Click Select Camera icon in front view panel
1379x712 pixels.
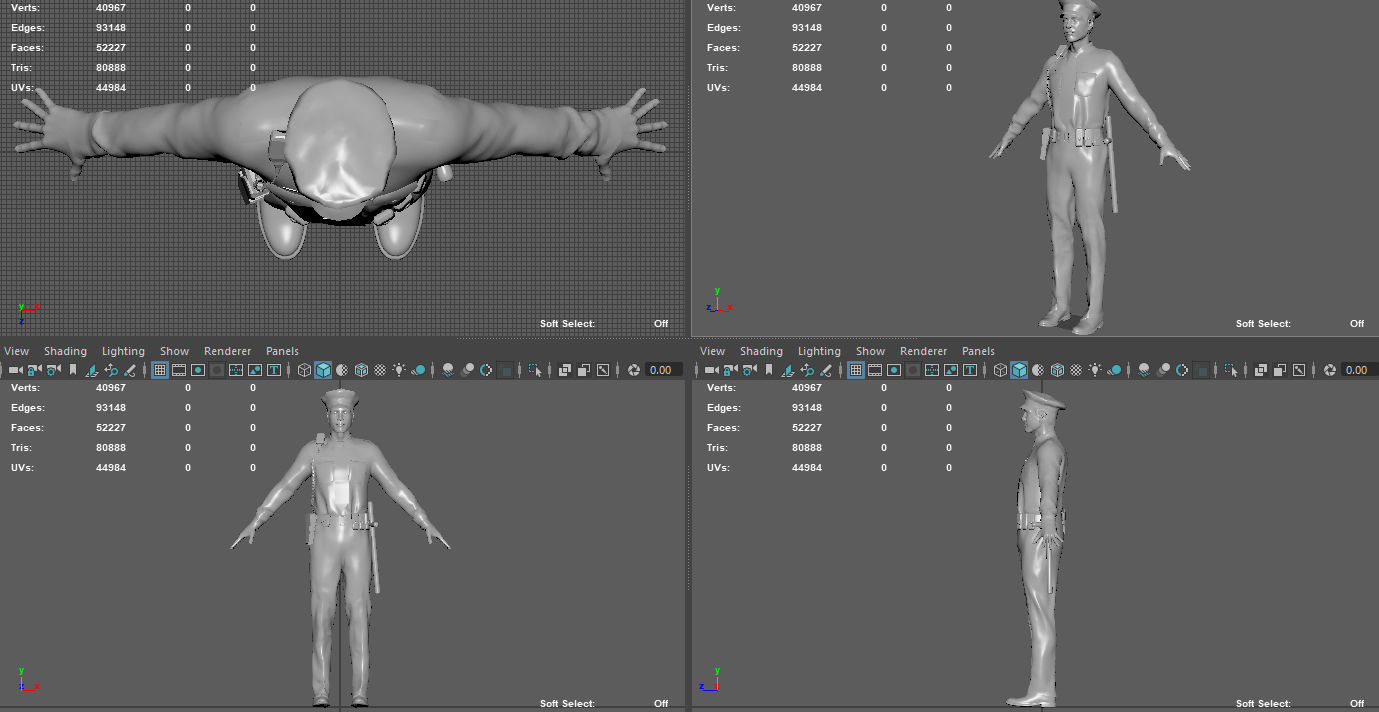point(15,370)
